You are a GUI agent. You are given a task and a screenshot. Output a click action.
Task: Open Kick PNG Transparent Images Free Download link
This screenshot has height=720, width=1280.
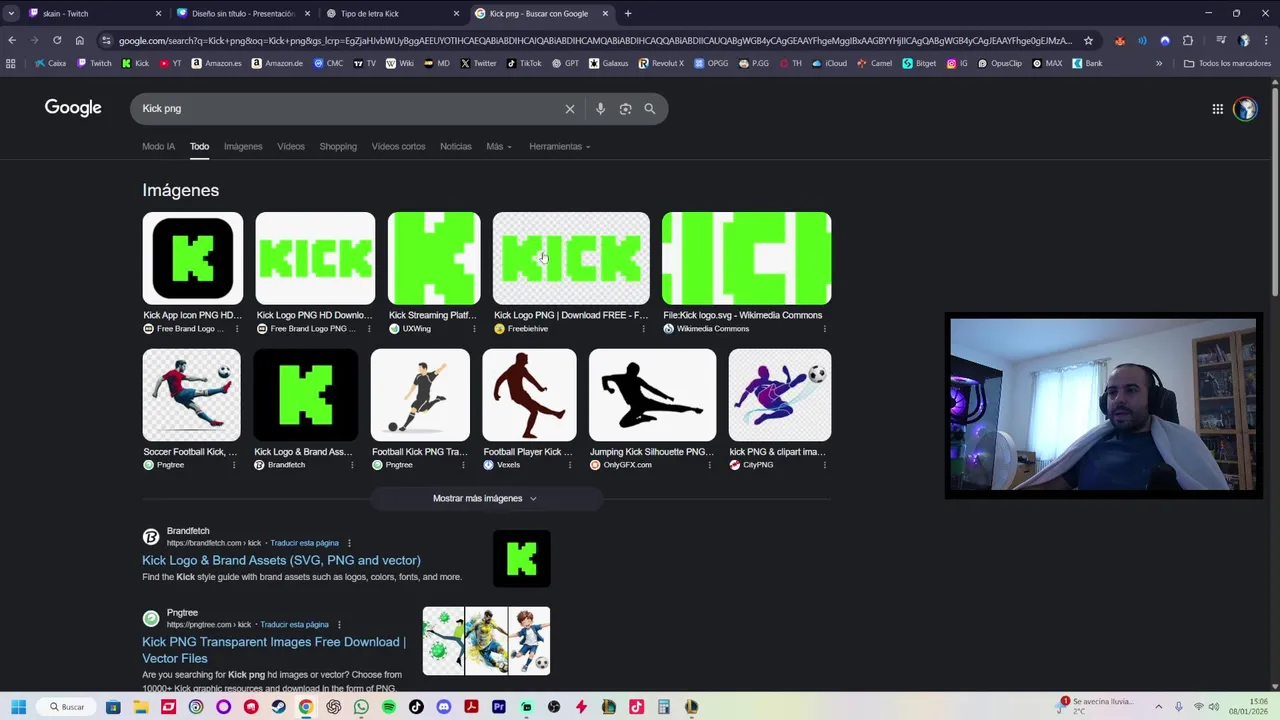click(x=274, y=650)
